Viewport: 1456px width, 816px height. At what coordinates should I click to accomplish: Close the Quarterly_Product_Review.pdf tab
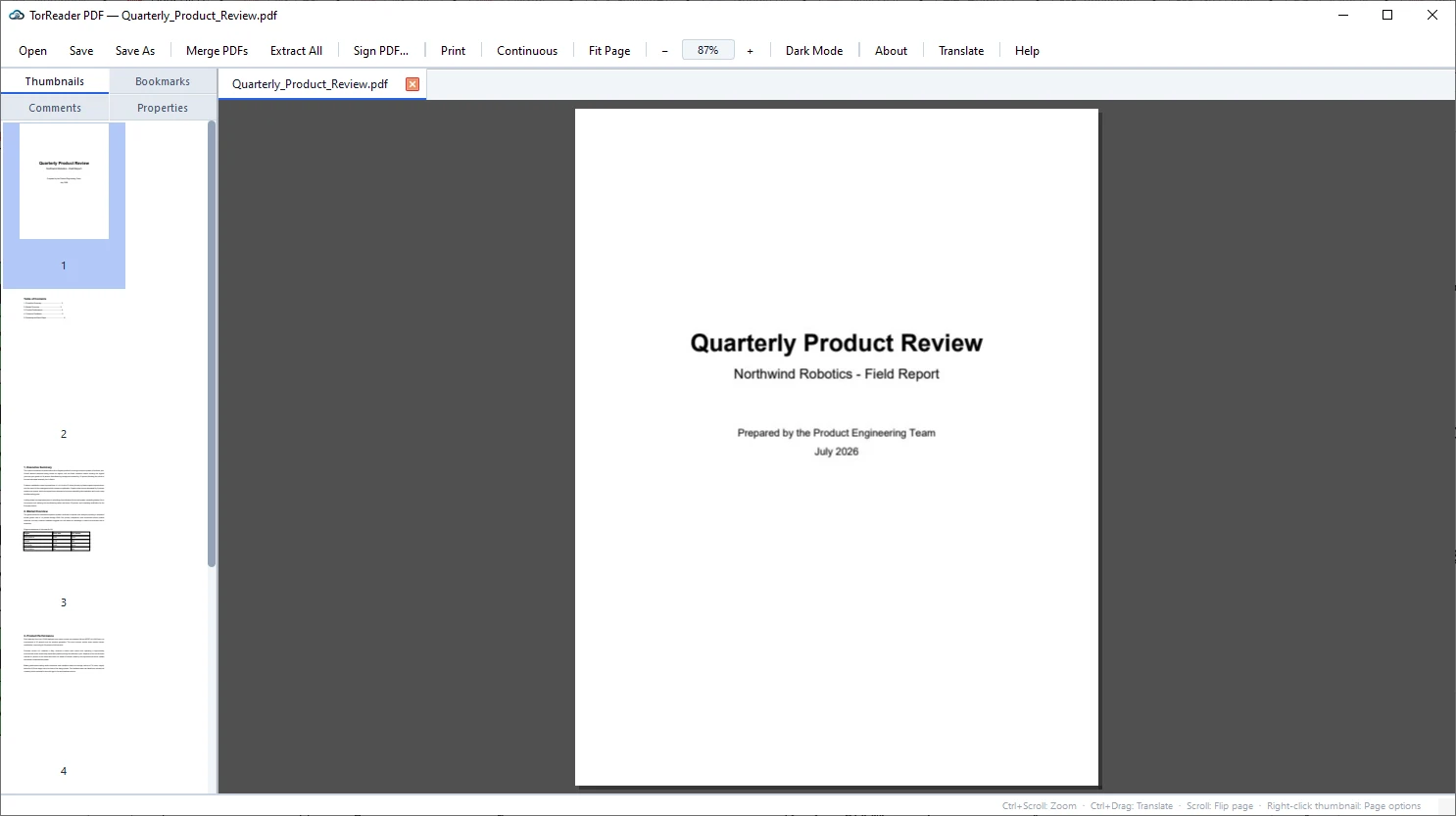click(x=413, y=84)
